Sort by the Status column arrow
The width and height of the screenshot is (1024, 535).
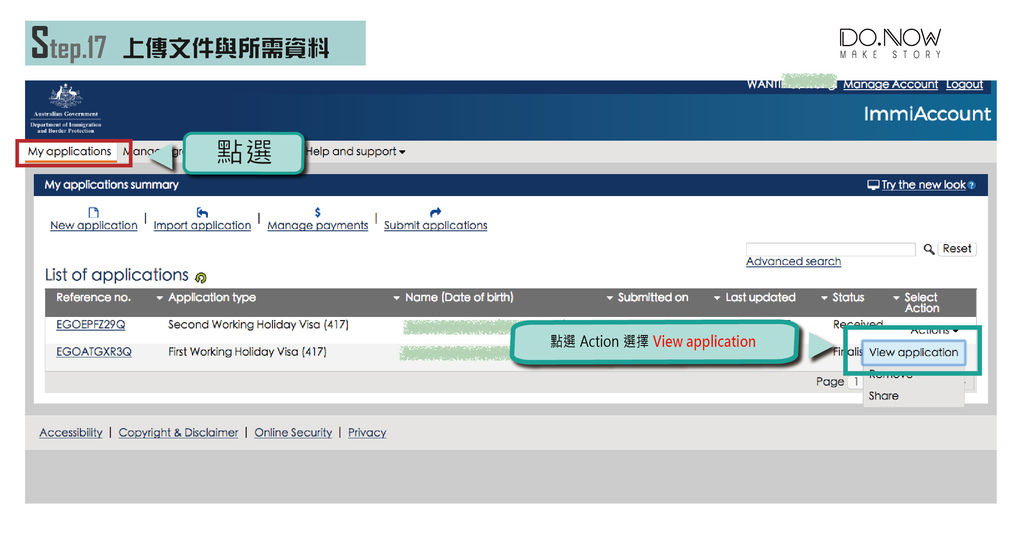click(x=824, y=298)
